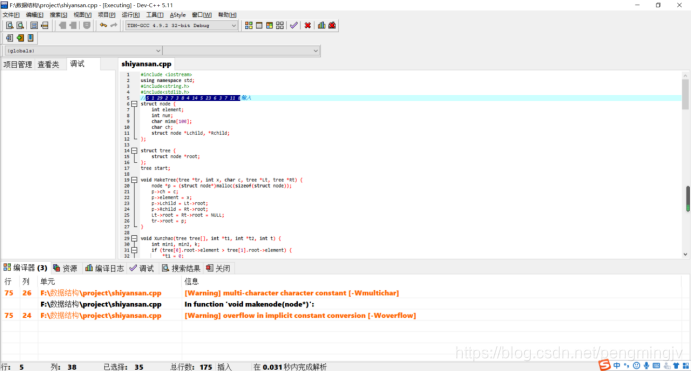Collapse the struct tree fold marker at line 14
692x371 pixels.
click(x=134, y=150)
